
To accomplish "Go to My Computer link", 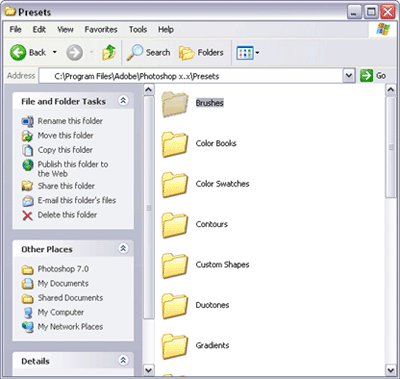I will [x=61, y=312].
